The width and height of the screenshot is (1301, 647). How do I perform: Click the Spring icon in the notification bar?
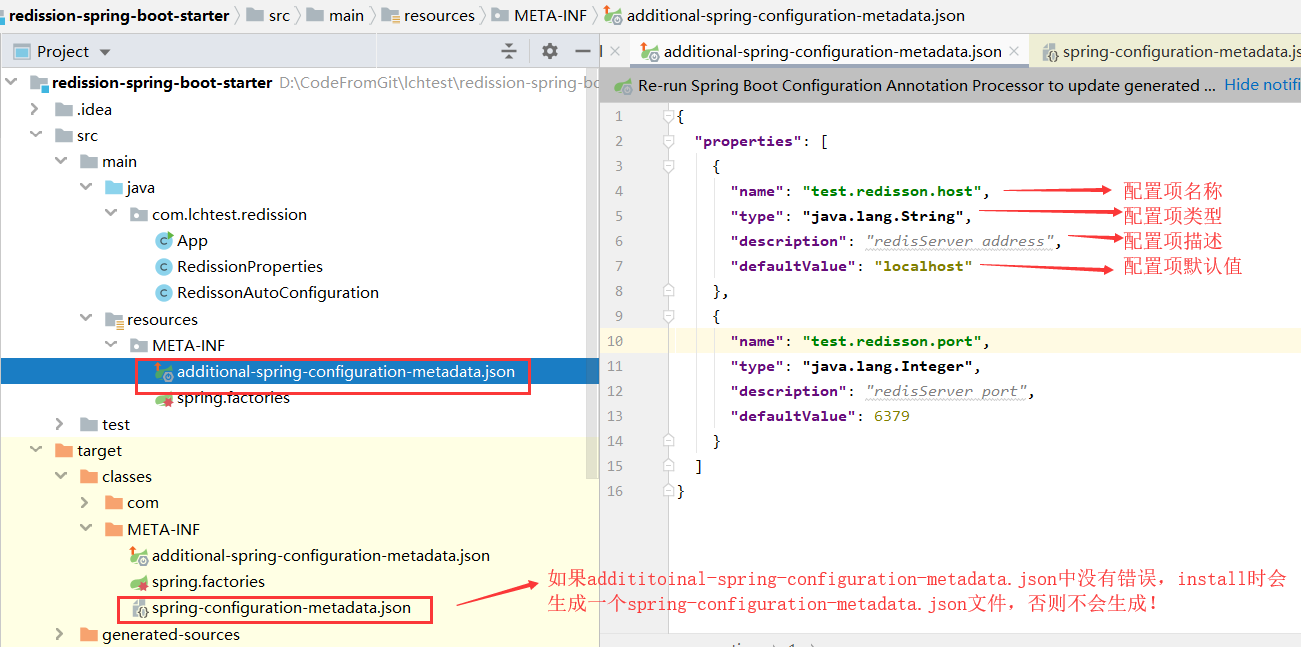[624, 86]
